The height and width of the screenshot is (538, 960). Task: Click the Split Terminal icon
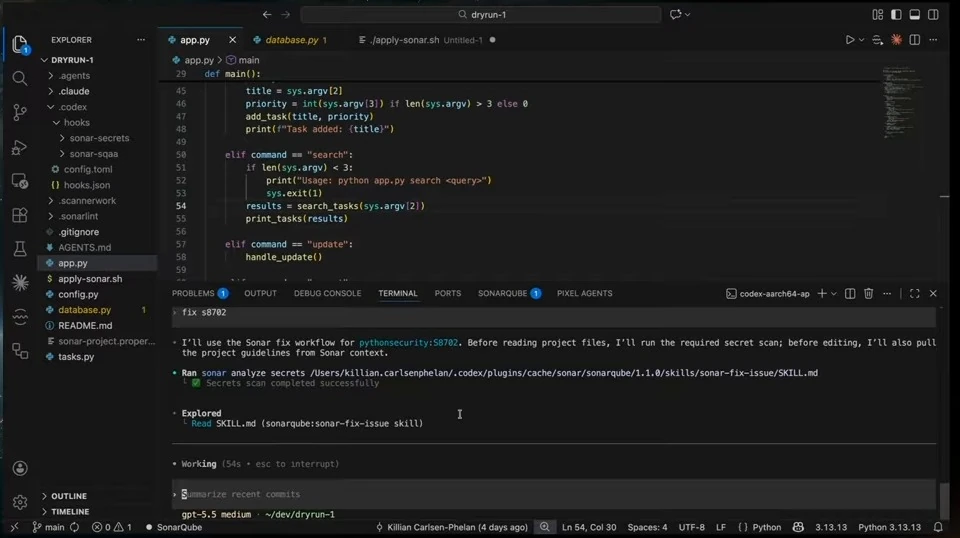tap(850, 294)
